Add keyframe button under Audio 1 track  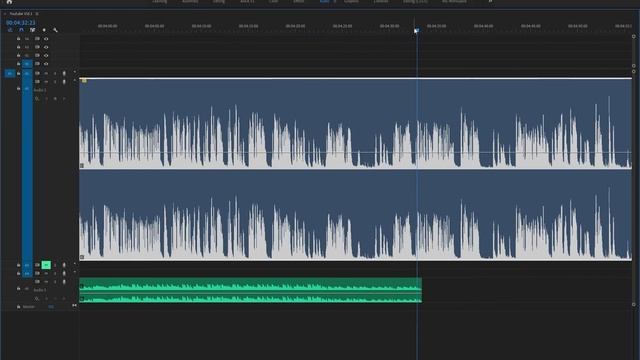(55, 99)
